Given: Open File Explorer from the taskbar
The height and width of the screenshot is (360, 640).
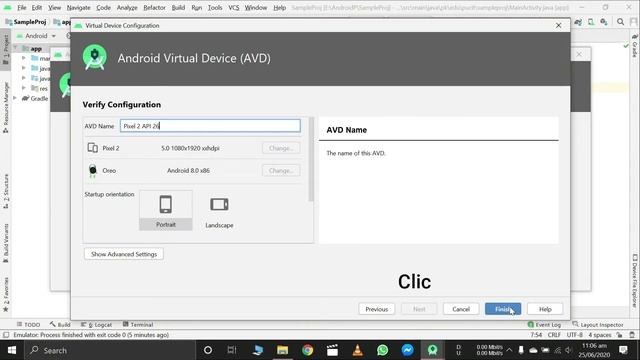Looking at the screenshot, I should pyautogui.click(x=282, y=350).
